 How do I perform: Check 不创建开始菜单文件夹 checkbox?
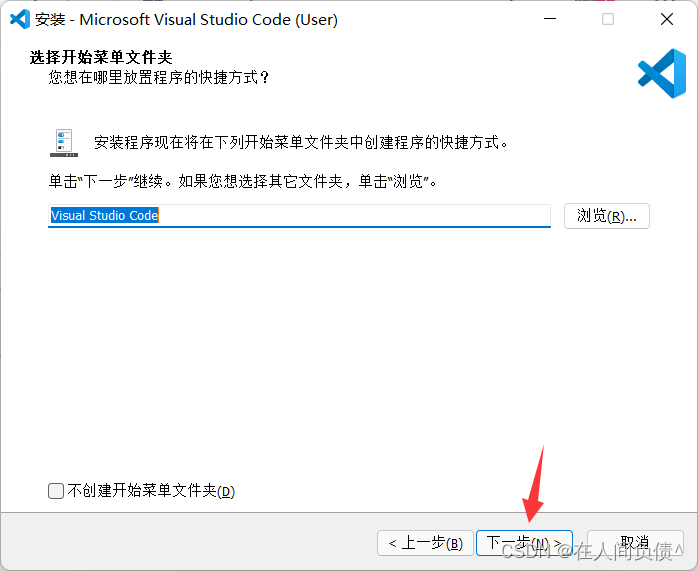point(56,491)
